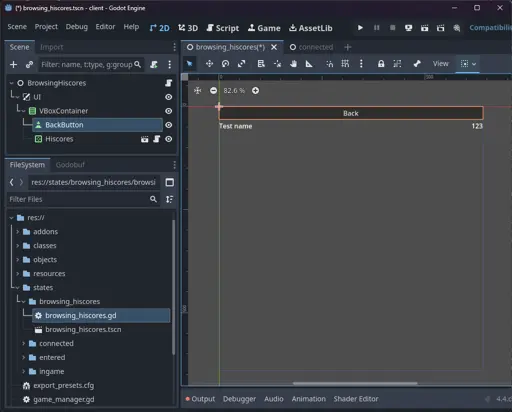This screenshot has width=512, height=412.
Task: Open remote deploy icon
Action: (409, 28)
